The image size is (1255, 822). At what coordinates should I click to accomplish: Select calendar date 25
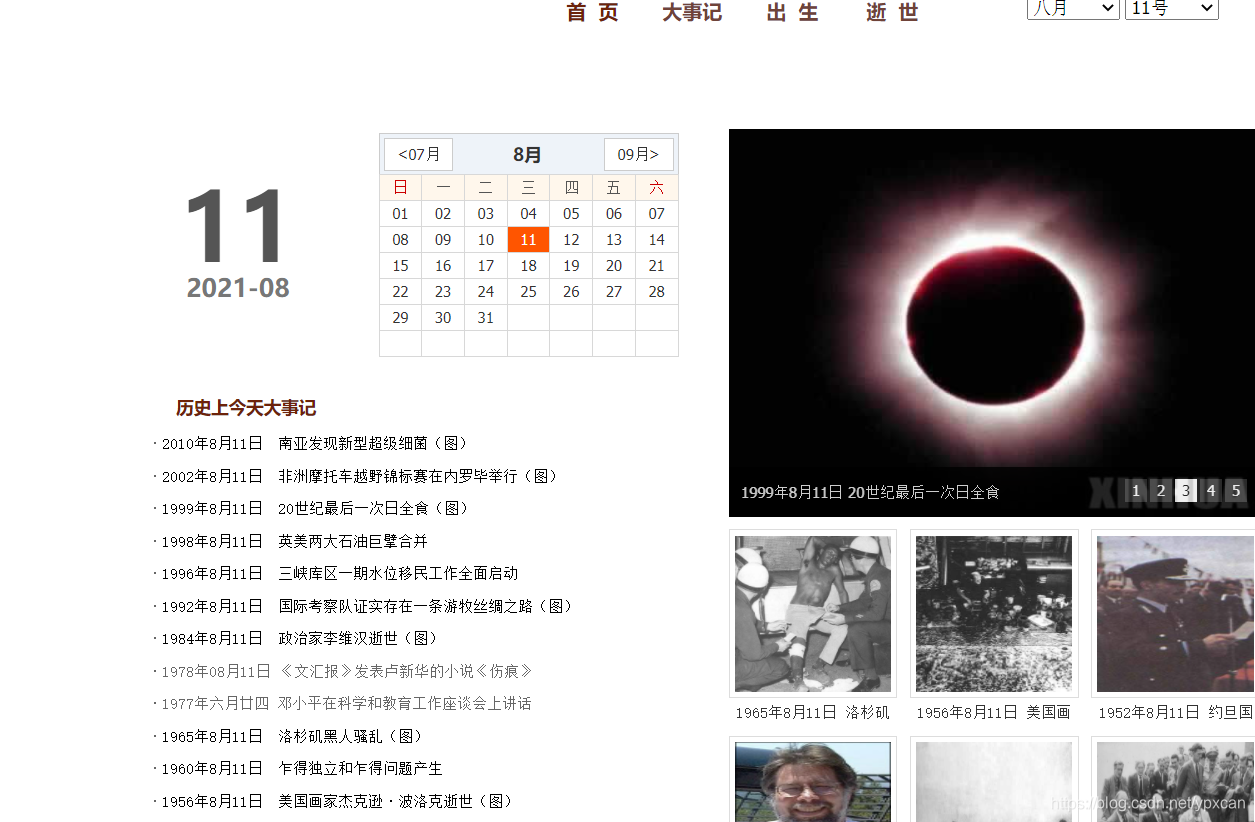(x=528, y=291)
